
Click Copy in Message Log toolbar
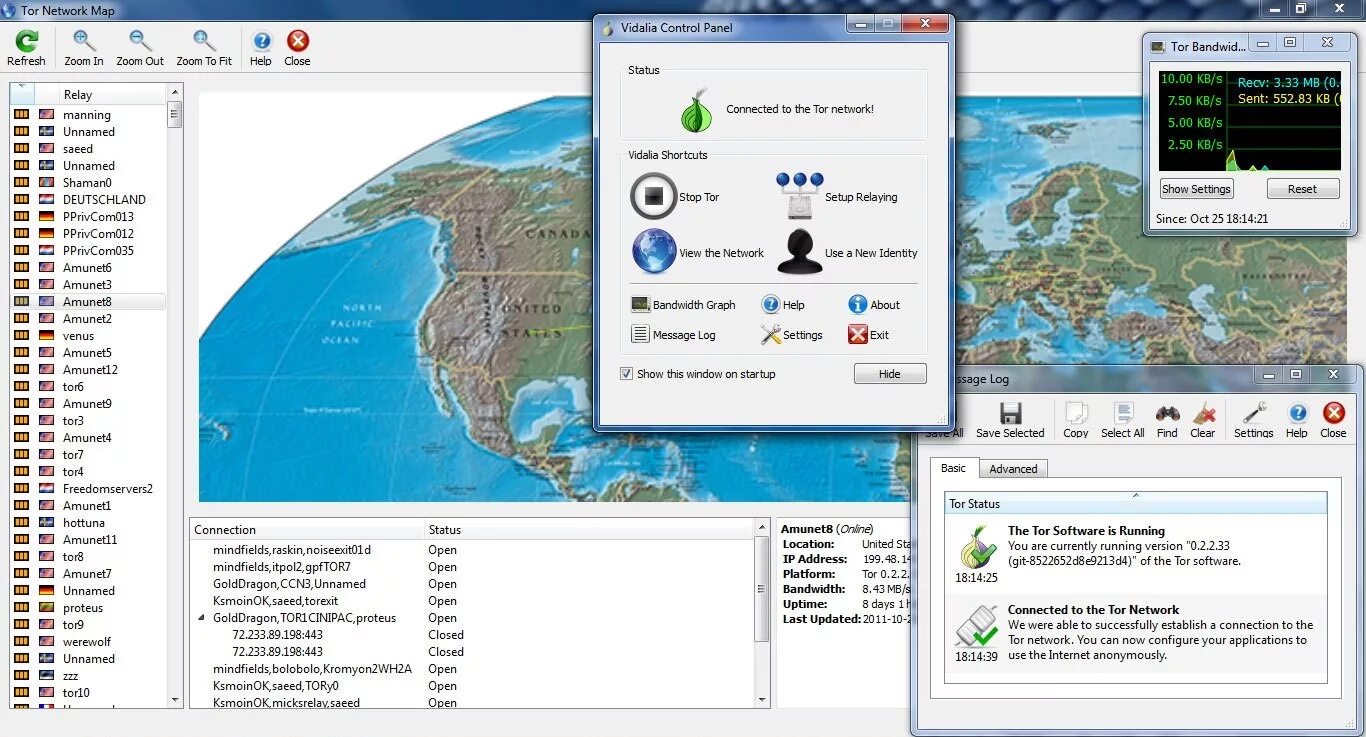pyautogui.click(x=1076, y=420)
